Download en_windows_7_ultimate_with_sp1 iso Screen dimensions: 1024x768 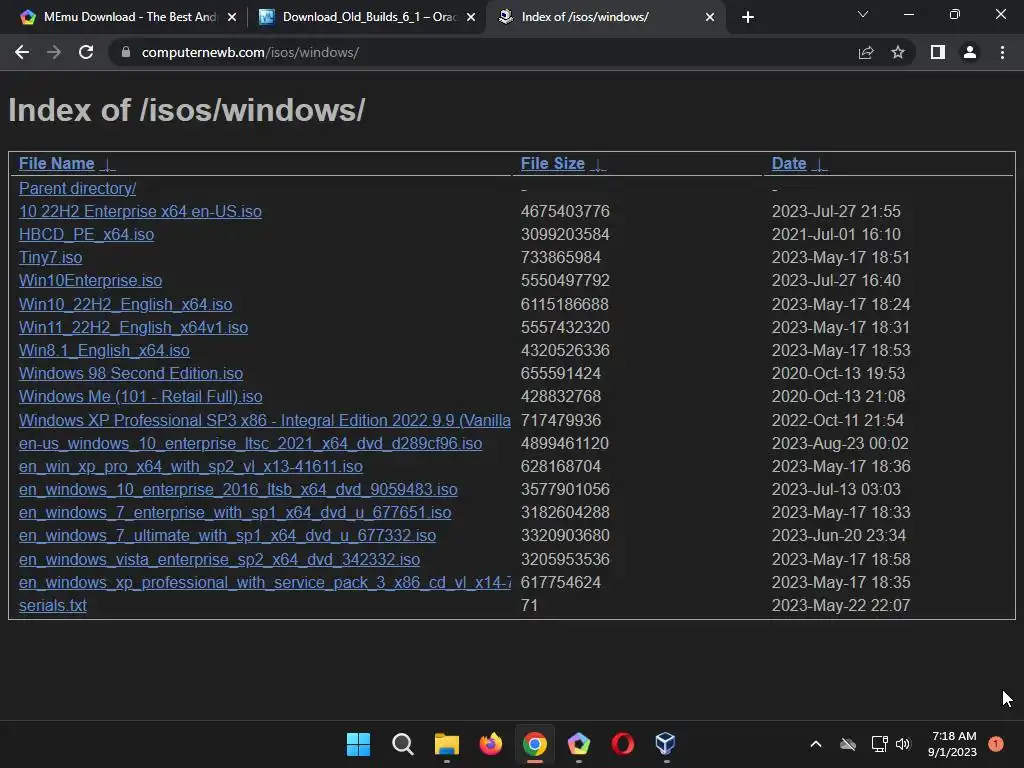pyautogui.click(x=227, y=536)
